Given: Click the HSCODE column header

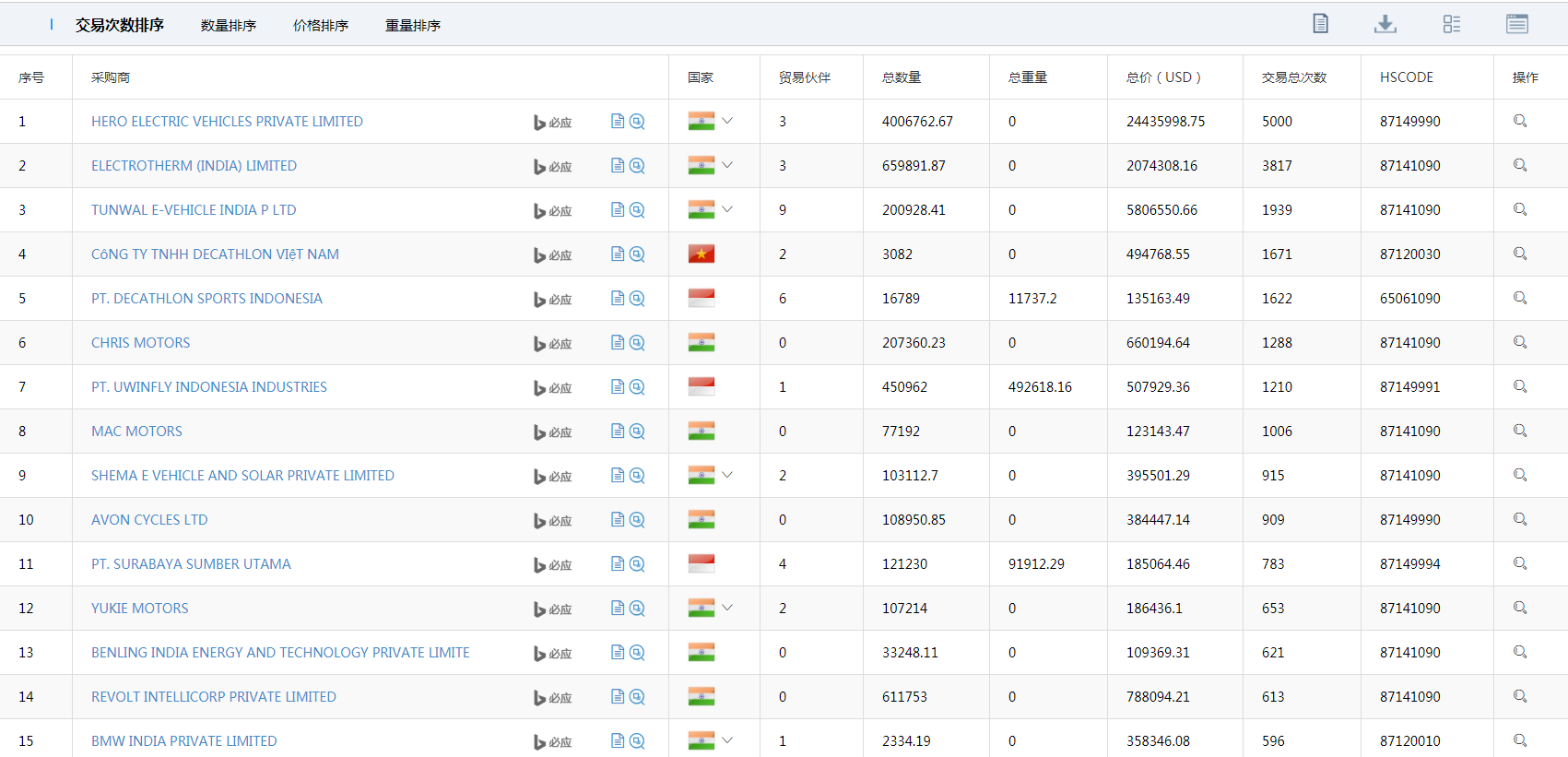Looking at the screenshot, I should [x=1407, y=77].
